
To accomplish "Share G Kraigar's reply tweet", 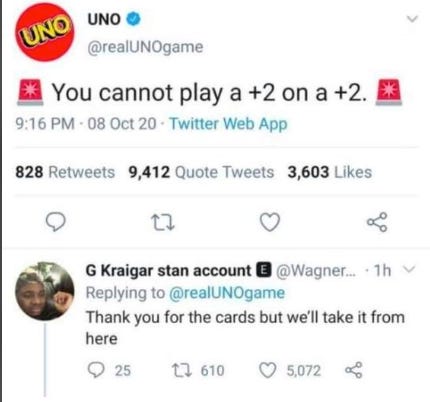I will coord(354,370).
